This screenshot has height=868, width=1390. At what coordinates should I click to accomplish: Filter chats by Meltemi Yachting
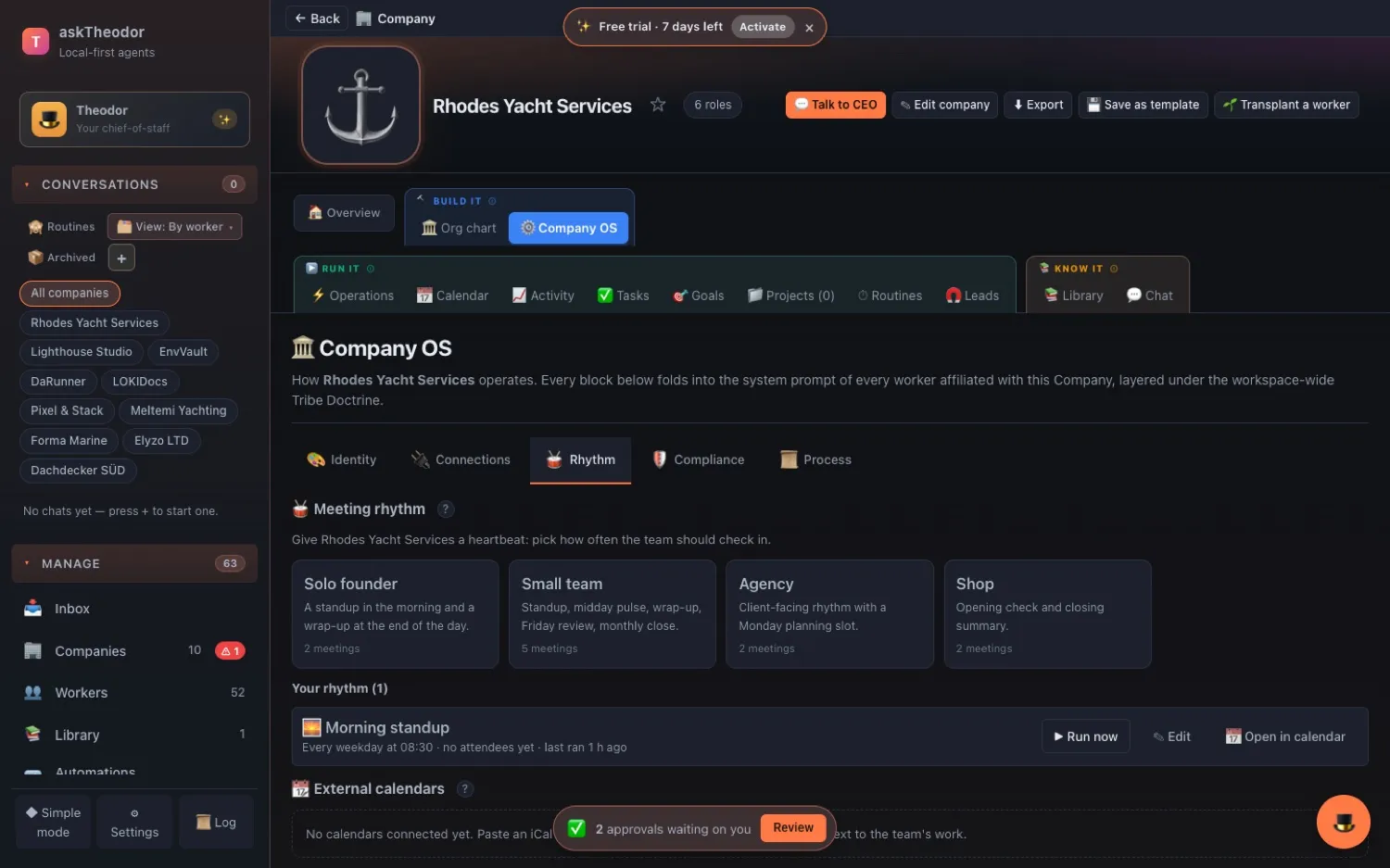click(178, 410)
